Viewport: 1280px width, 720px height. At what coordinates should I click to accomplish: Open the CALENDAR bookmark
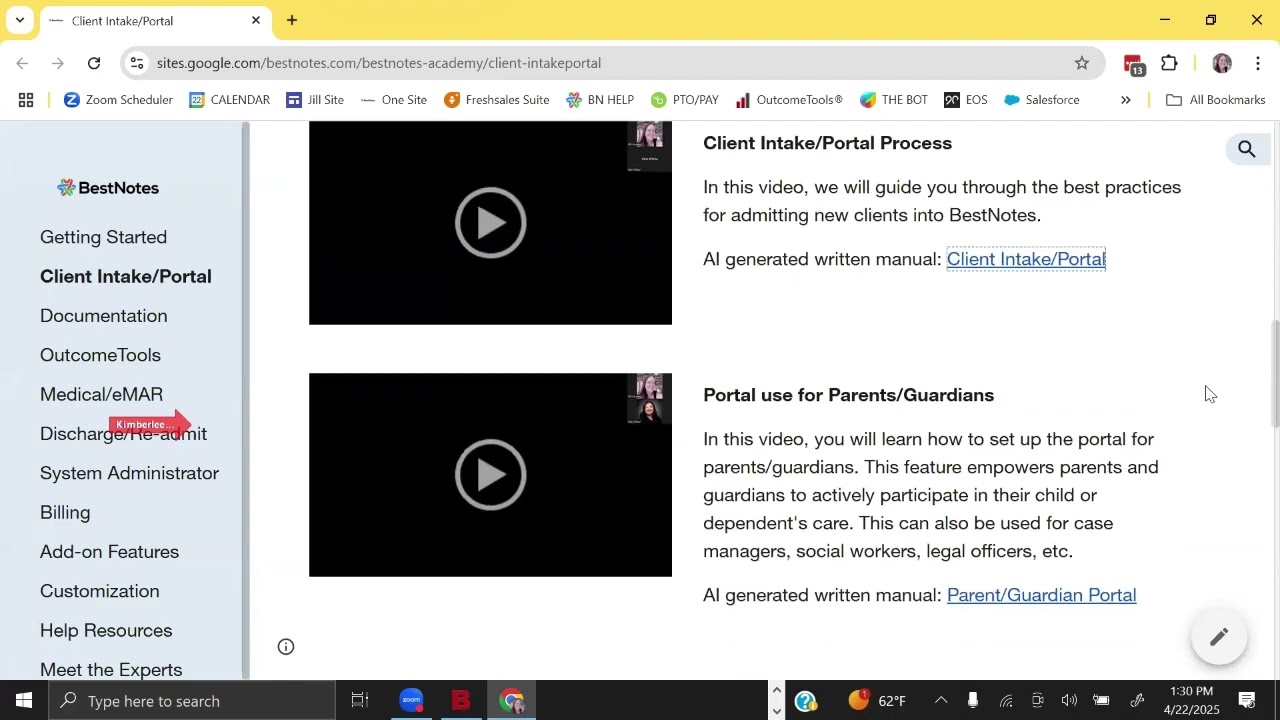click(229, 100)
